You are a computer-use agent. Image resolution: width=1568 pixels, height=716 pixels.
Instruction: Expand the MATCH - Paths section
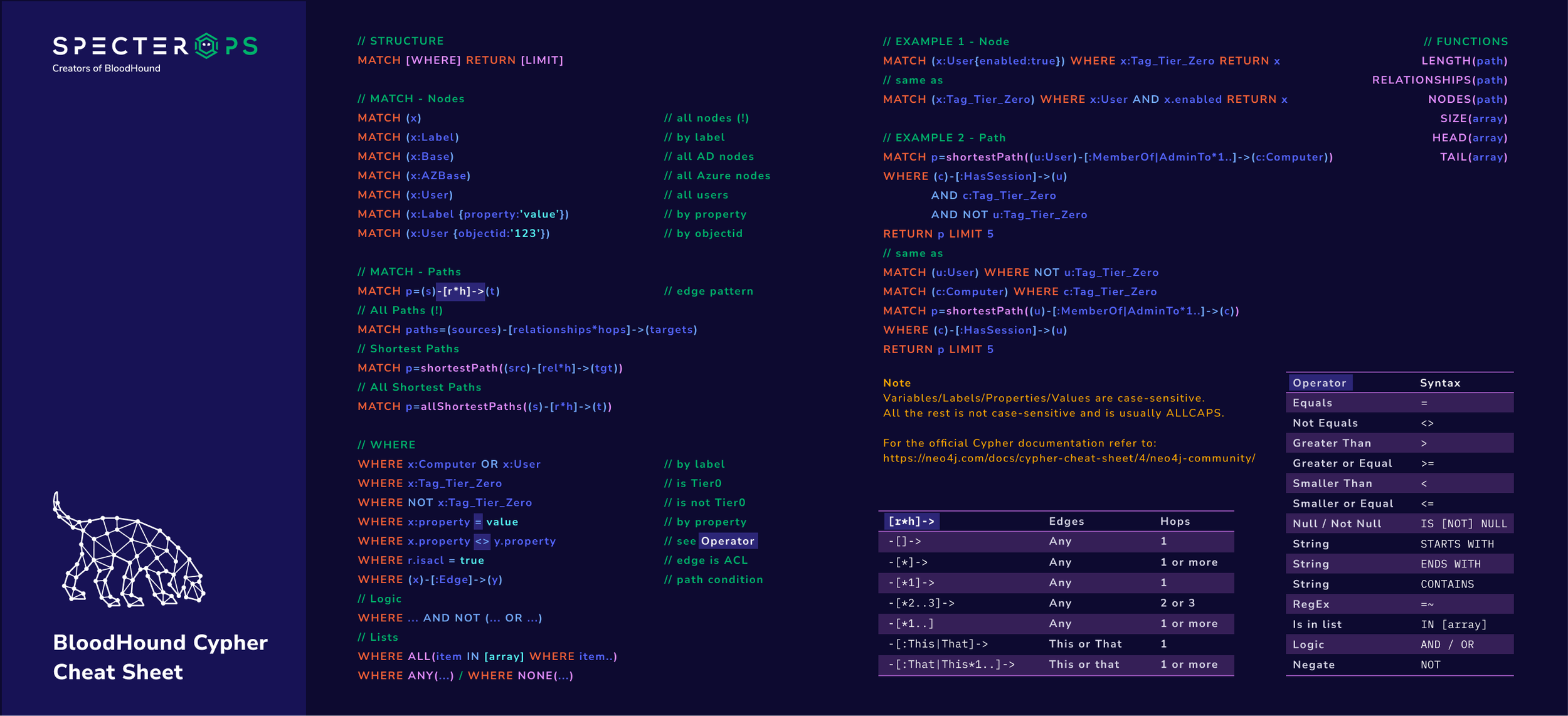point(409,271)
